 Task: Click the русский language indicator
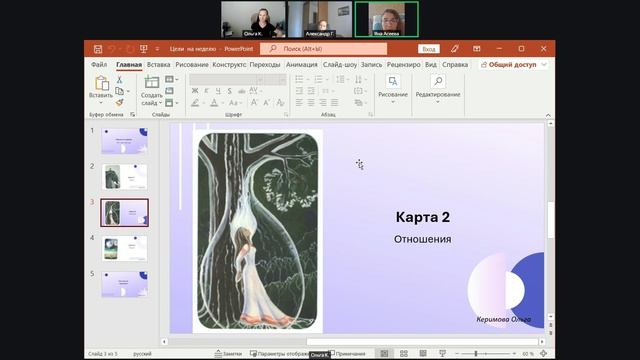[x=142, y=354]
